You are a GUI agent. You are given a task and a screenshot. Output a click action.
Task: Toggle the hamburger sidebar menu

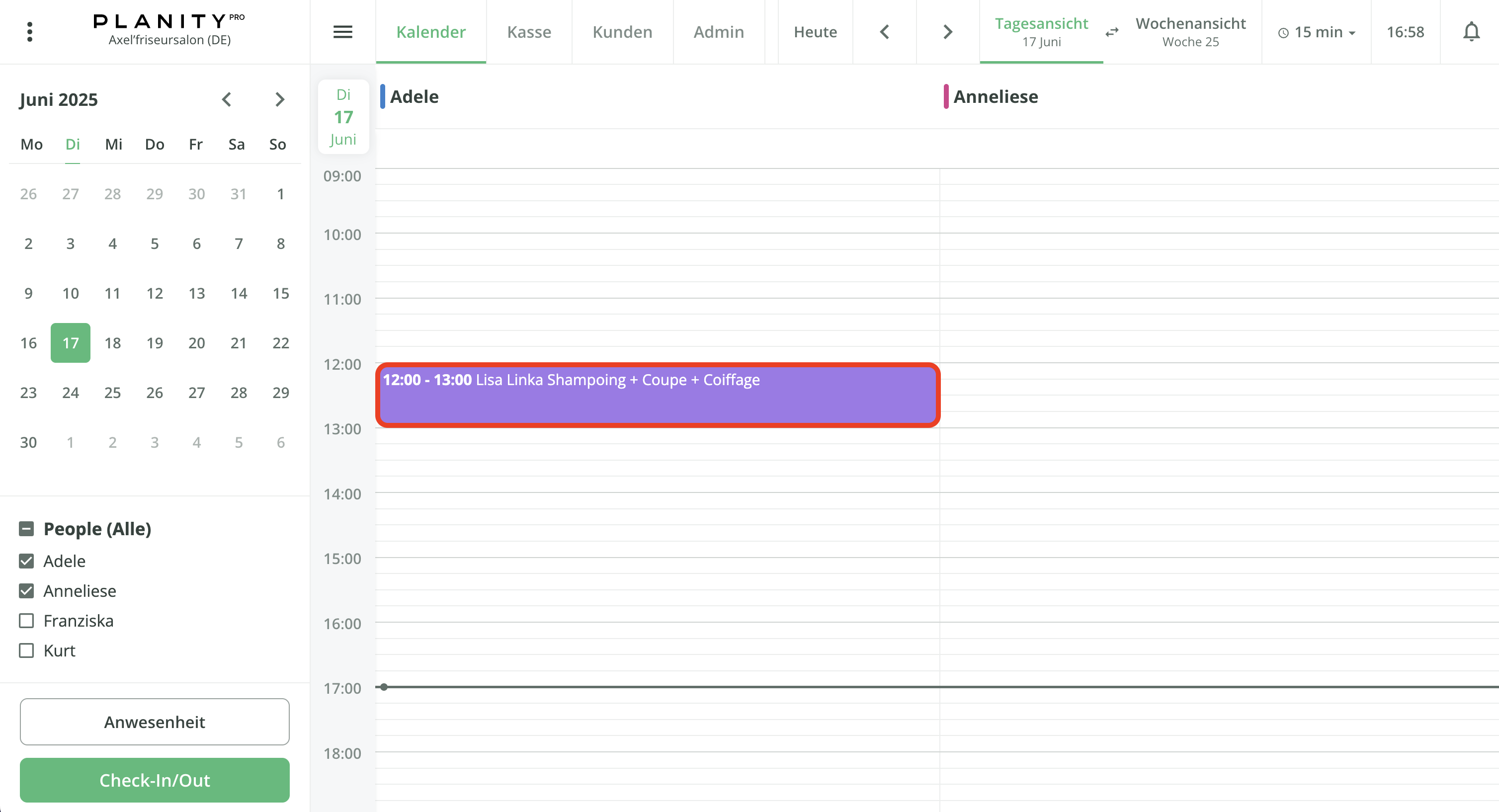(343, 31)
